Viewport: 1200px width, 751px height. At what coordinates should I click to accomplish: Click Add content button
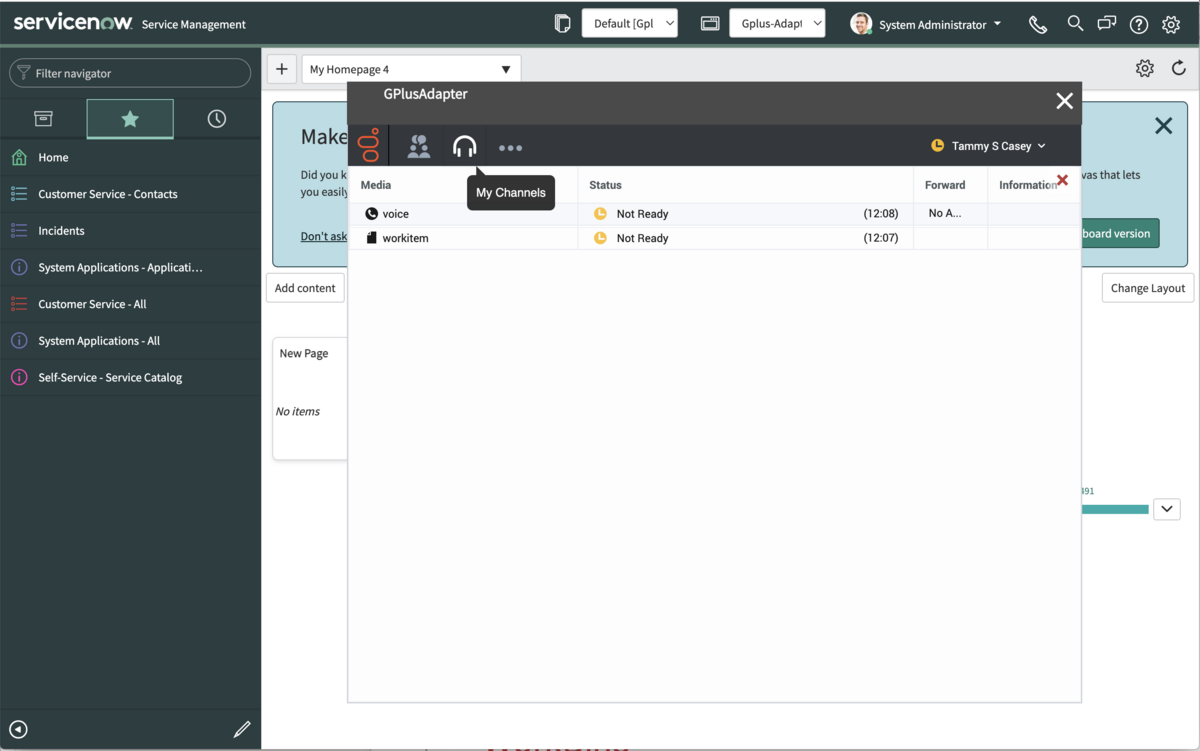(x=305, y=288)
